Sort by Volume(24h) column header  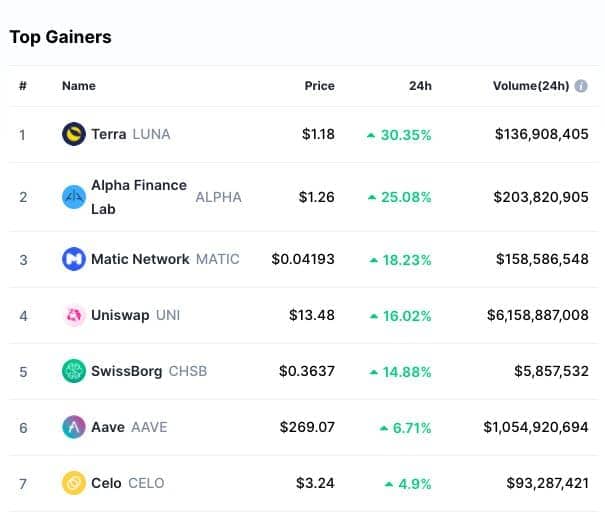pos(531,86)
